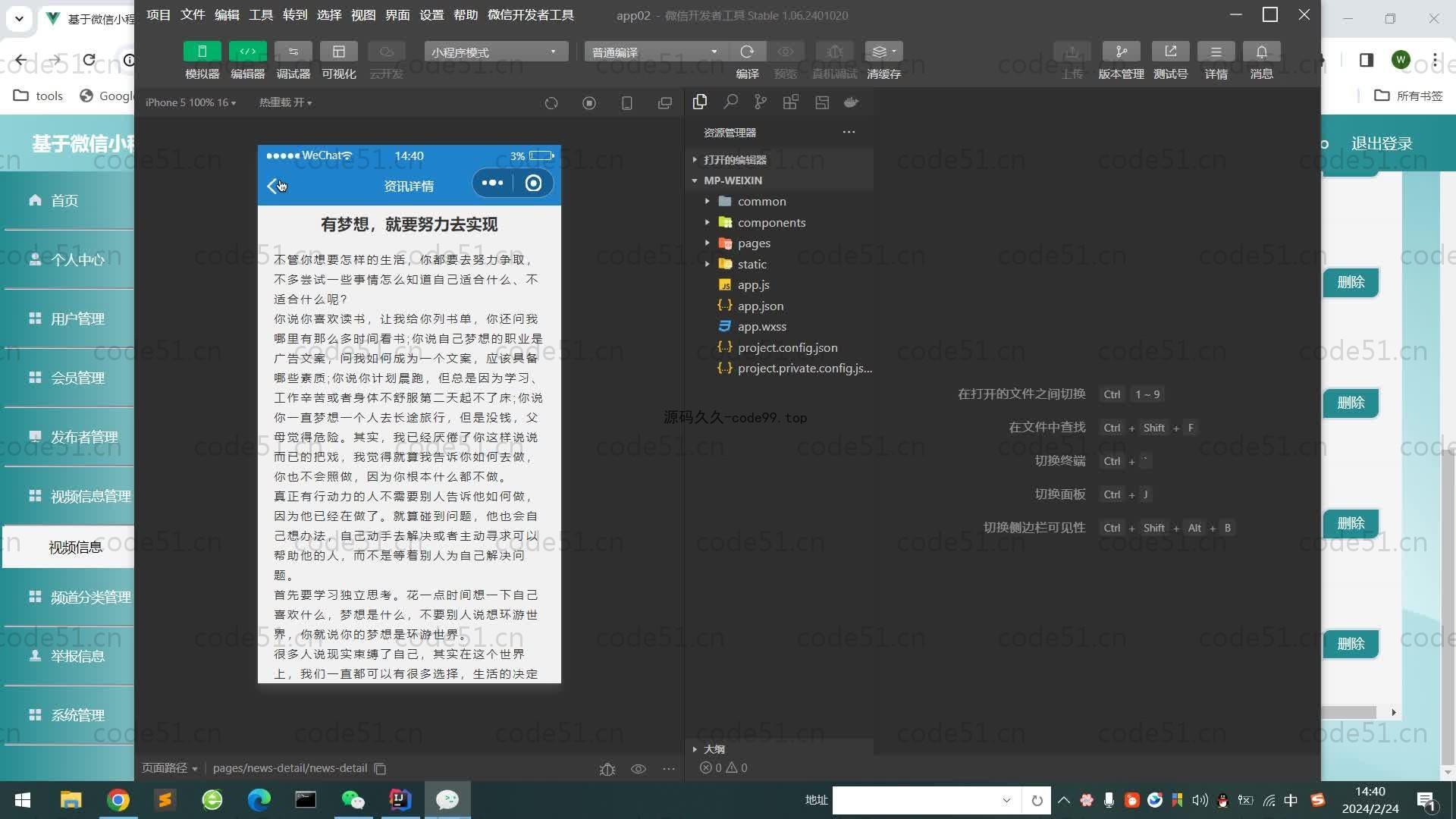Click the topmost 删除 button in browser page

tap(1351, 282)
